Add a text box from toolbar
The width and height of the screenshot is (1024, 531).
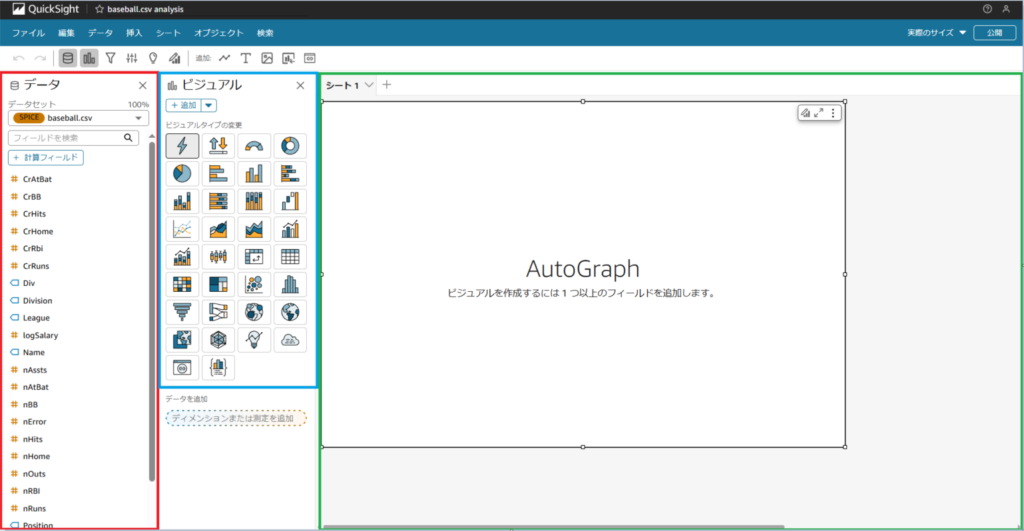246,58
